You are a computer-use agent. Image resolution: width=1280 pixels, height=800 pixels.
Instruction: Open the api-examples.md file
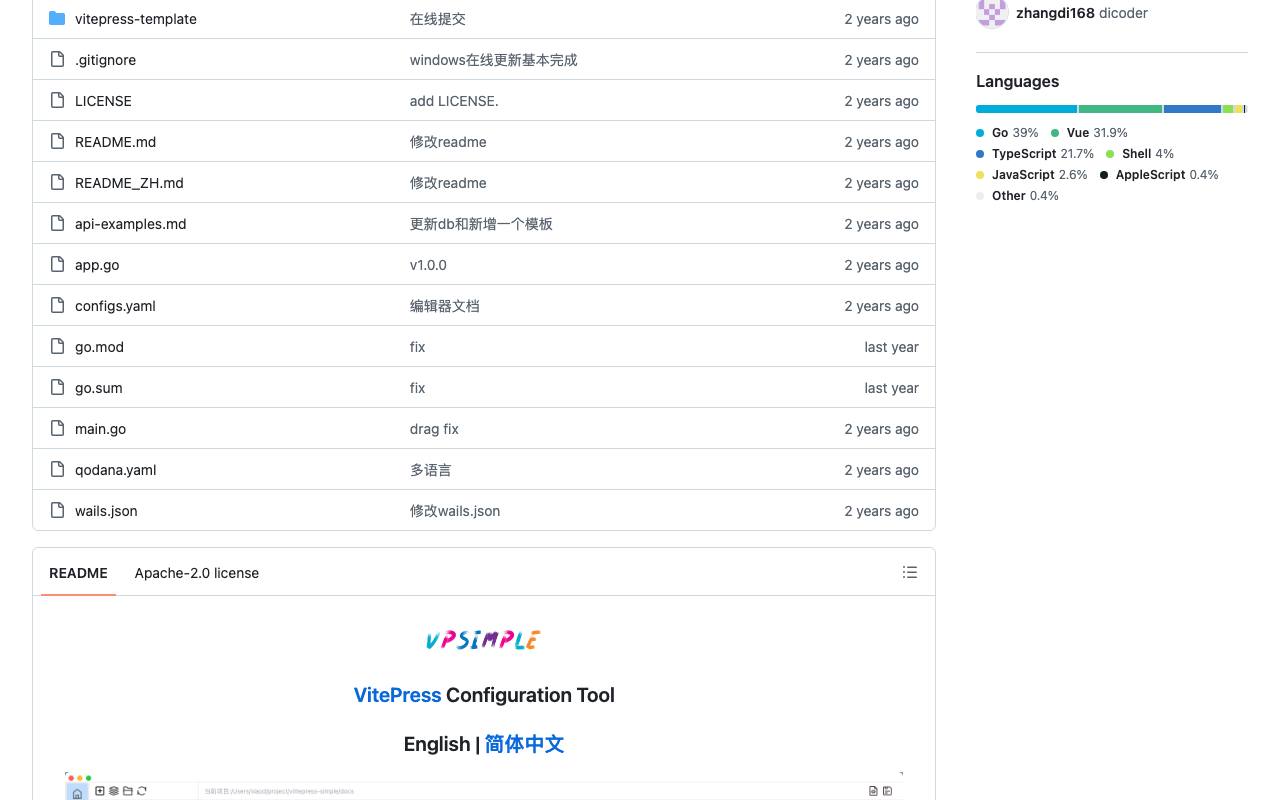130,224
